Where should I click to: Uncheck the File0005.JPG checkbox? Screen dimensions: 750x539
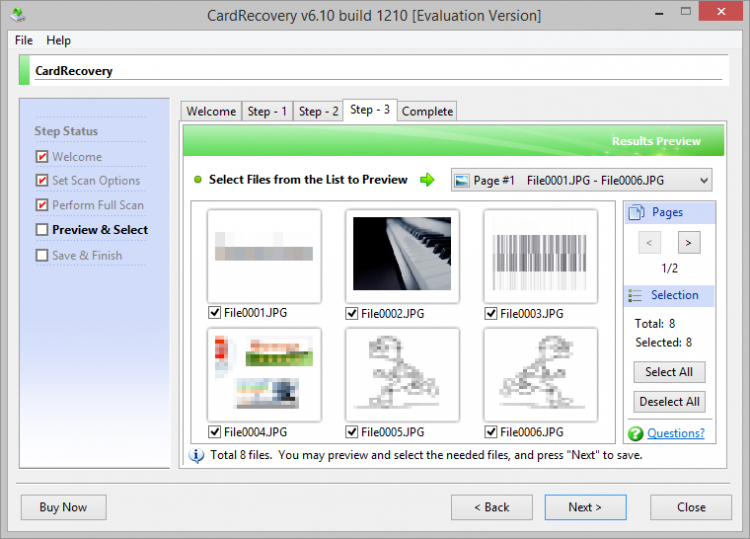click(352, 432)
